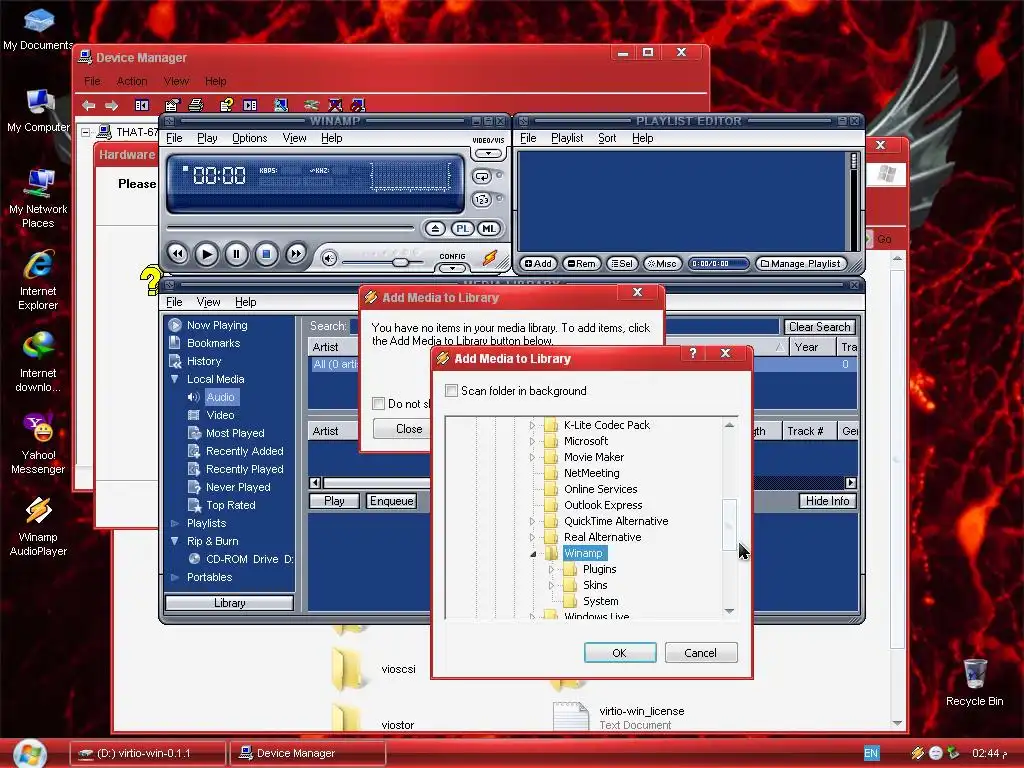Click the Winamp seek bar
The image size is (1024, 768).
coord(291,228)
